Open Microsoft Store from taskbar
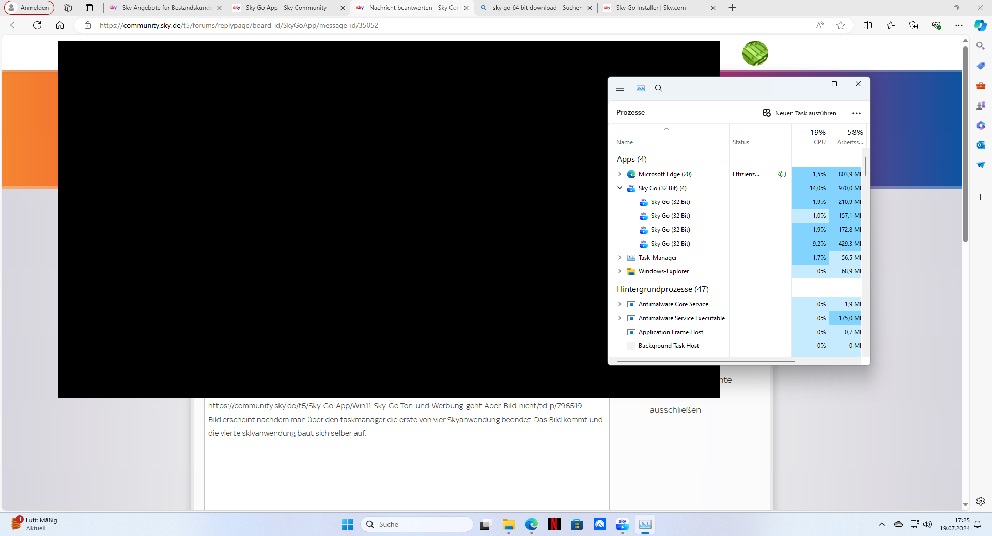 click(576, 524)
